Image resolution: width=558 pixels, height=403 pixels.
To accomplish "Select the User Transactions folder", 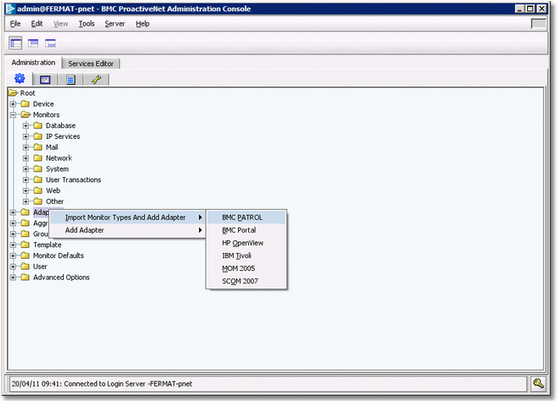I will pyautogui.click(x=73, y=180).
